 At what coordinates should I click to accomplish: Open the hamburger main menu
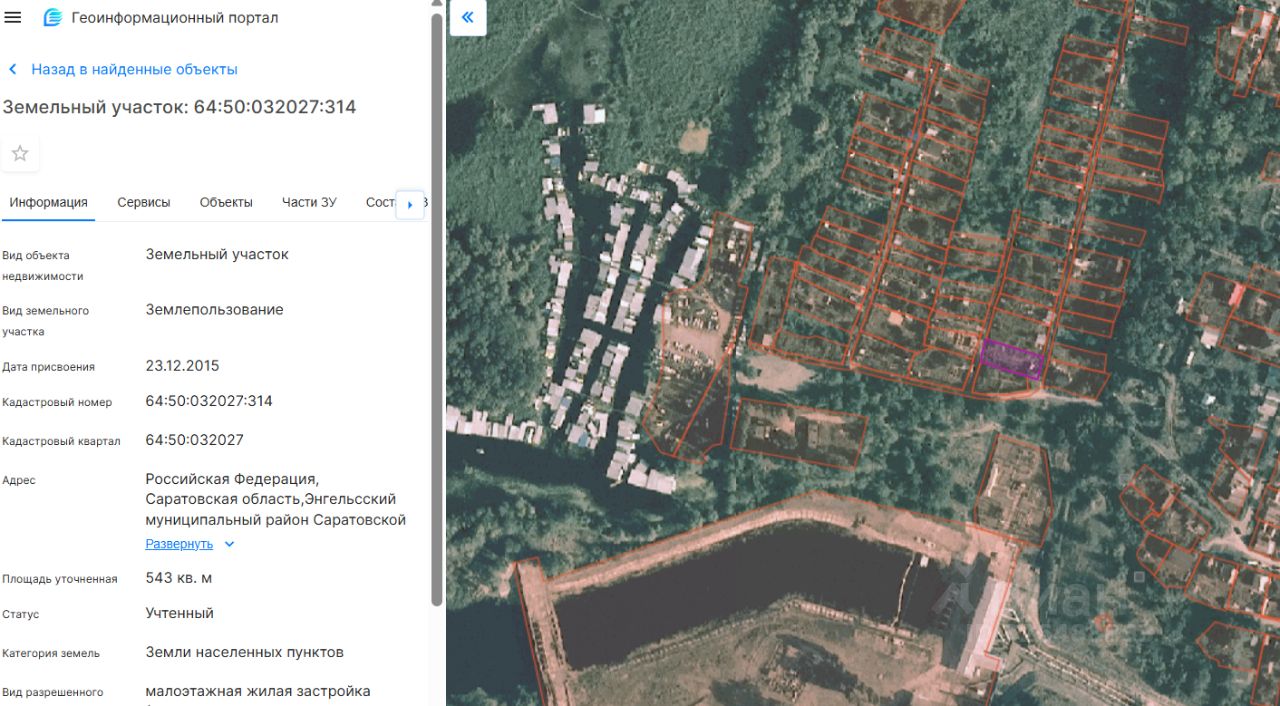click(13, 18)
